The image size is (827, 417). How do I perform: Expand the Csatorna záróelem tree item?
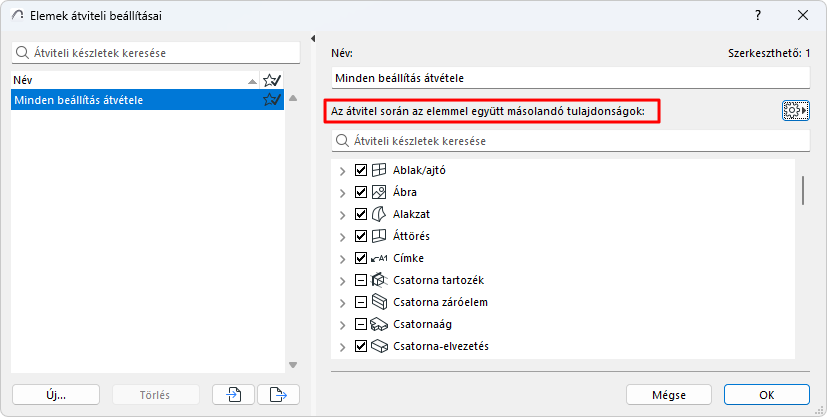coord(343,302)
